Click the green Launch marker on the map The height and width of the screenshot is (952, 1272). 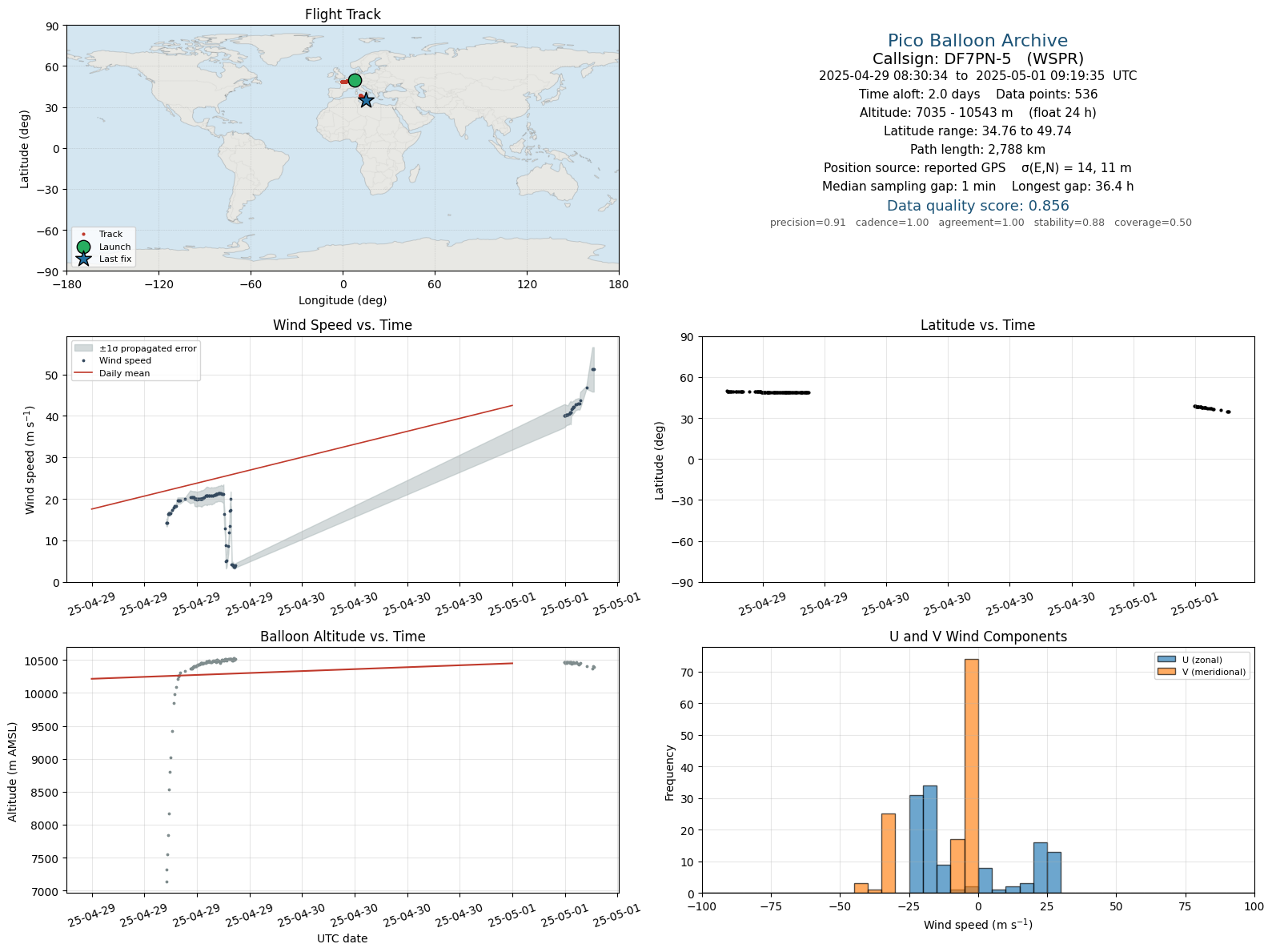[x=355, y=80]
